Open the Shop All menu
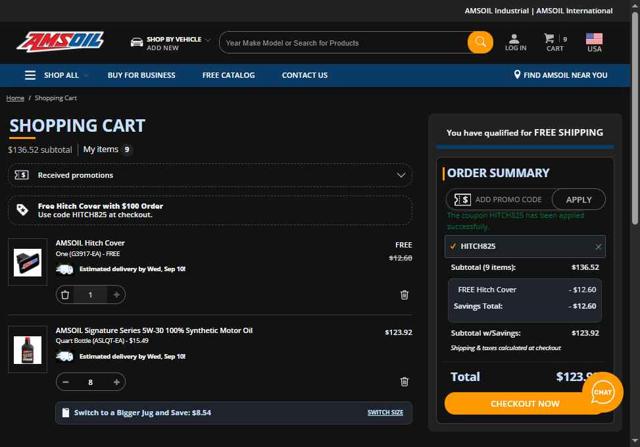The width and height of the screenshot is (640, 447). pyautogui.click(x=52, y=75)
